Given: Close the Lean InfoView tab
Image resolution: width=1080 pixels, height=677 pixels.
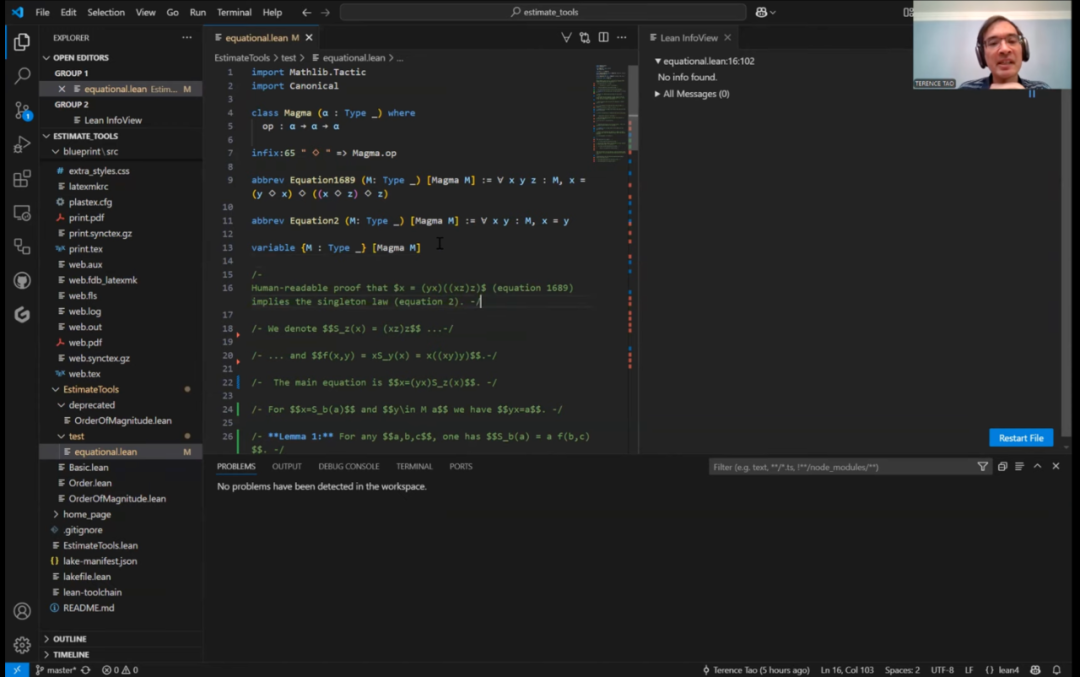Looking at the screenshot, I should 727,38.
